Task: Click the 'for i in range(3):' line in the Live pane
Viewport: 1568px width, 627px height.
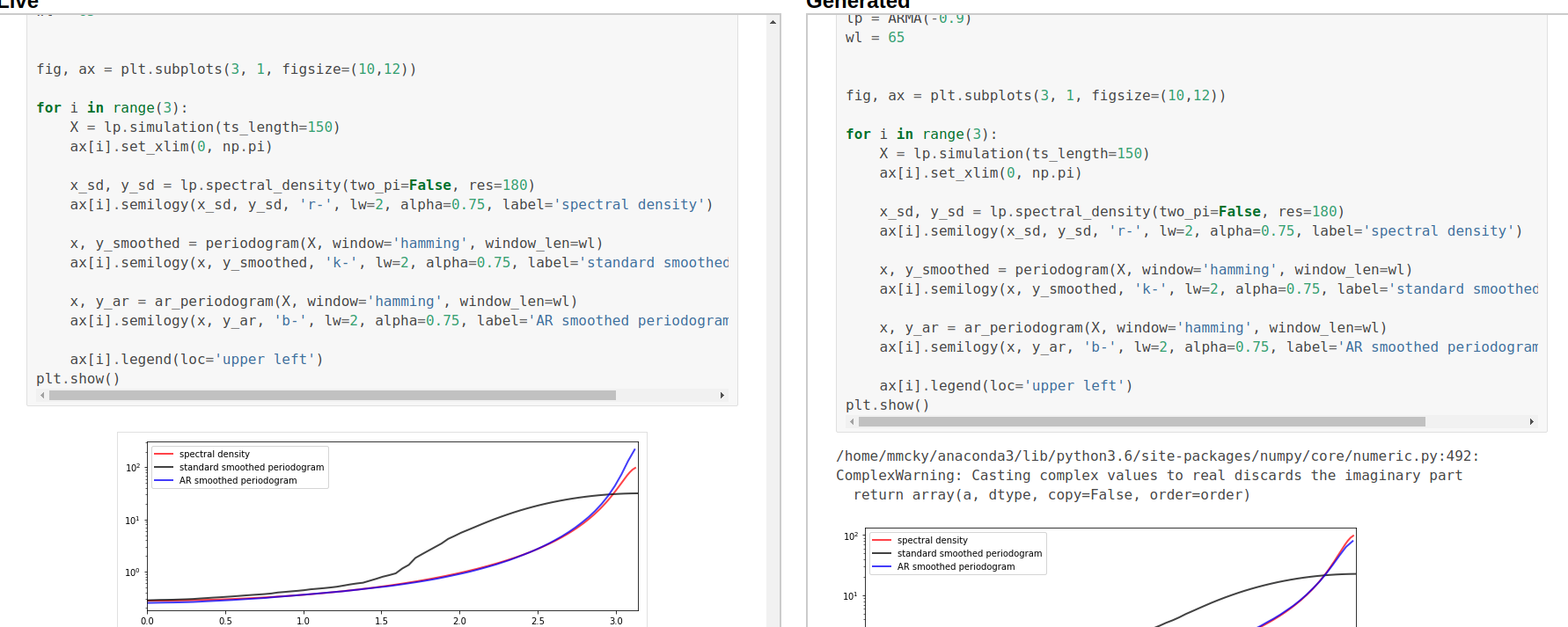Action: pos(112,108)
